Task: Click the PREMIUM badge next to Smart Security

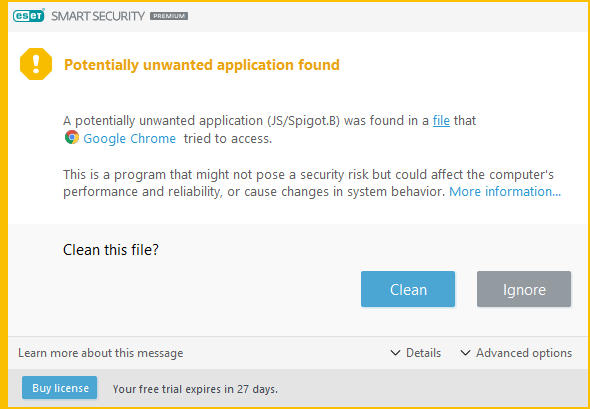Action: (x=169, y=16)
